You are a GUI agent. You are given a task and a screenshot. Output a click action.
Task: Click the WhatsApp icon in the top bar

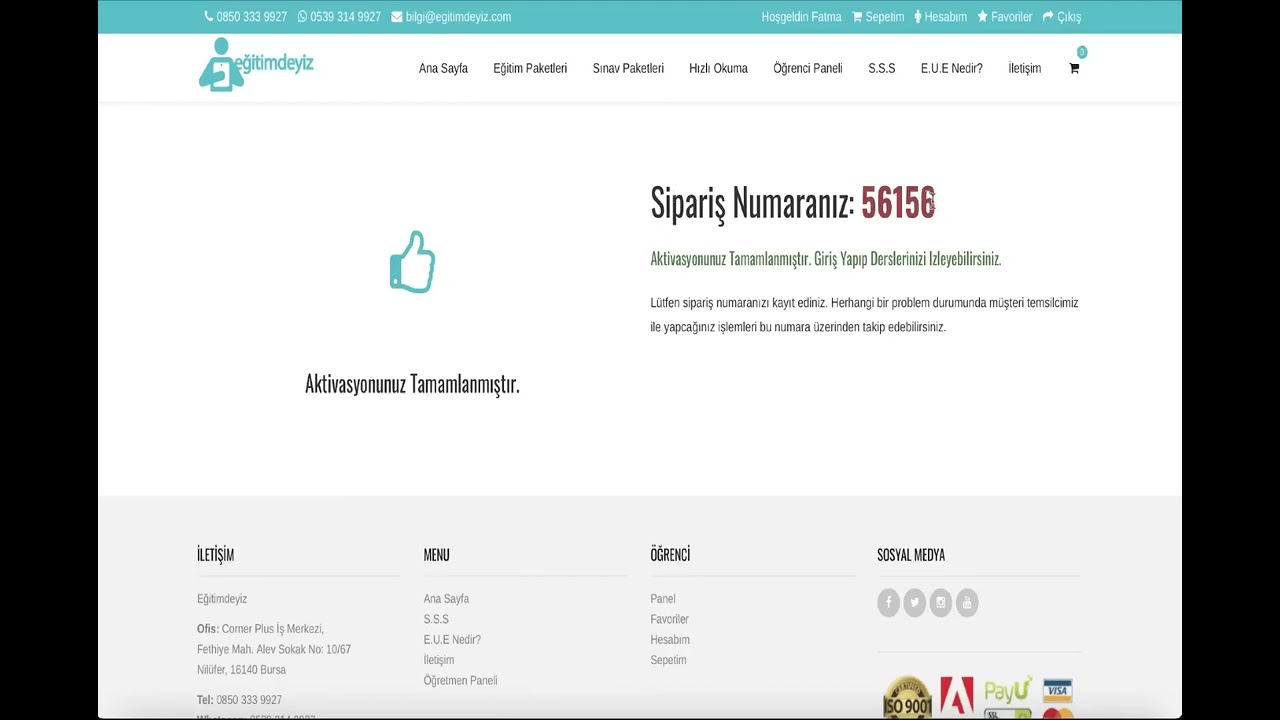point(302,17)
